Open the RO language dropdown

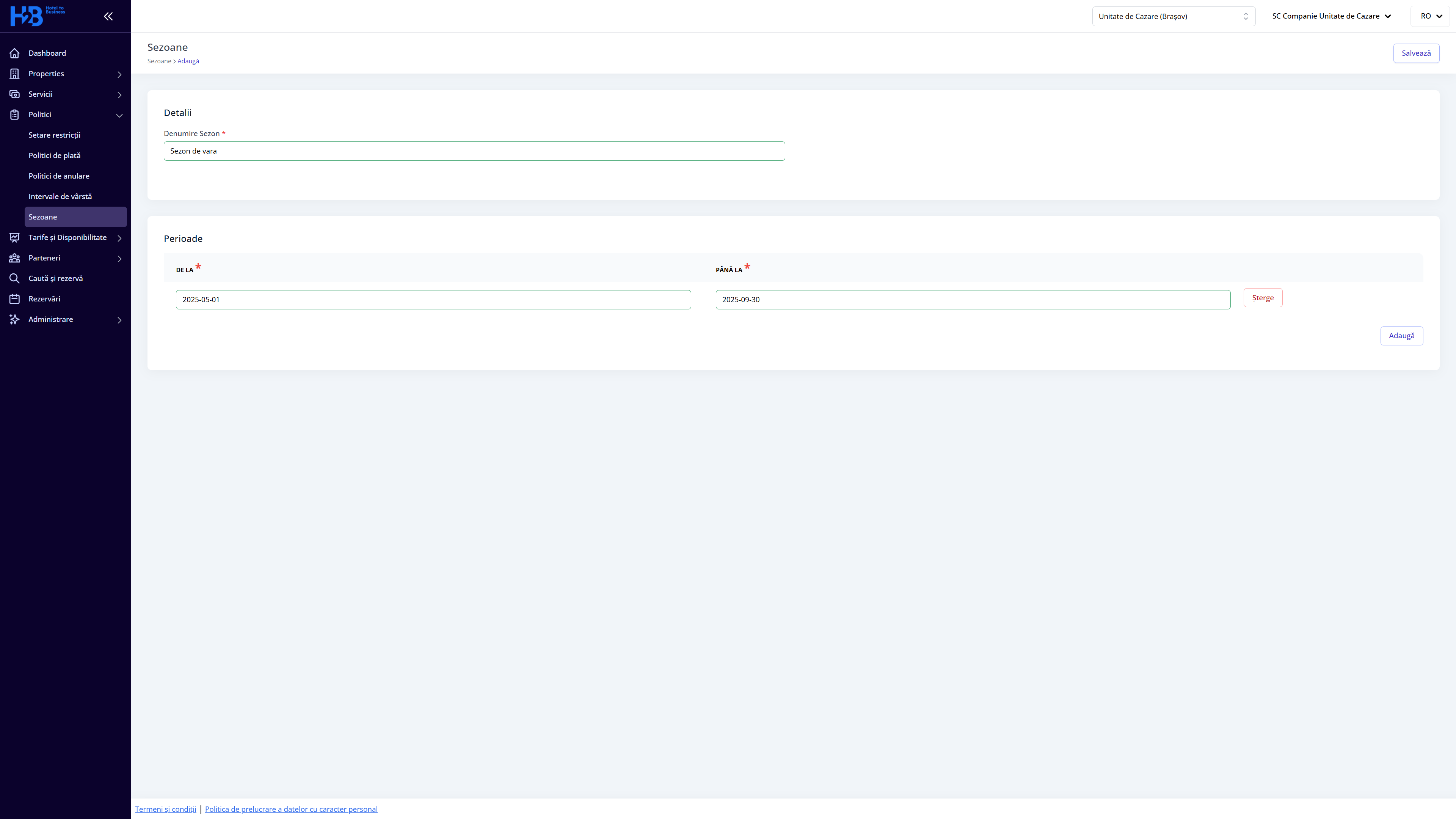pyautogui.click(x=1430, y=16)
